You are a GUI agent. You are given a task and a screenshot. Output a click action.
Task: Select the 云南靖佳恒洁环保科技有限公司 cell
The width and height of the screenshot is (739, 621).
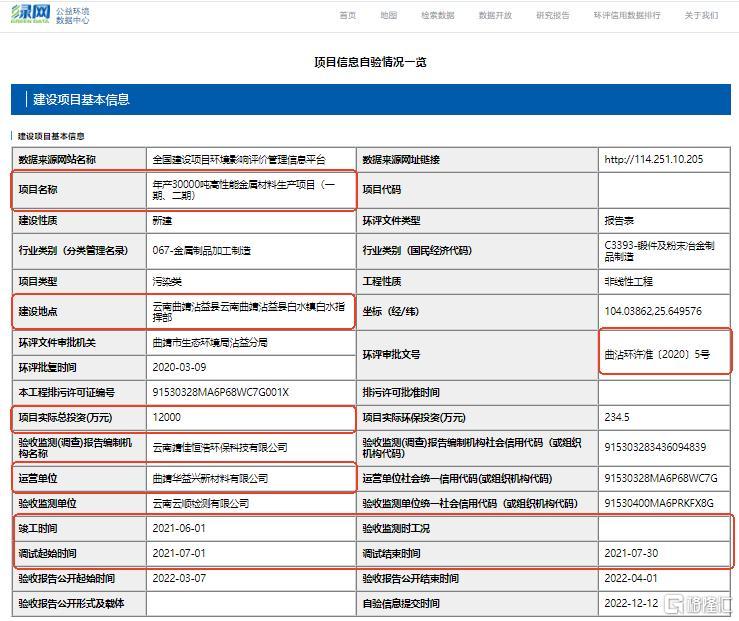tap(251, 448)
